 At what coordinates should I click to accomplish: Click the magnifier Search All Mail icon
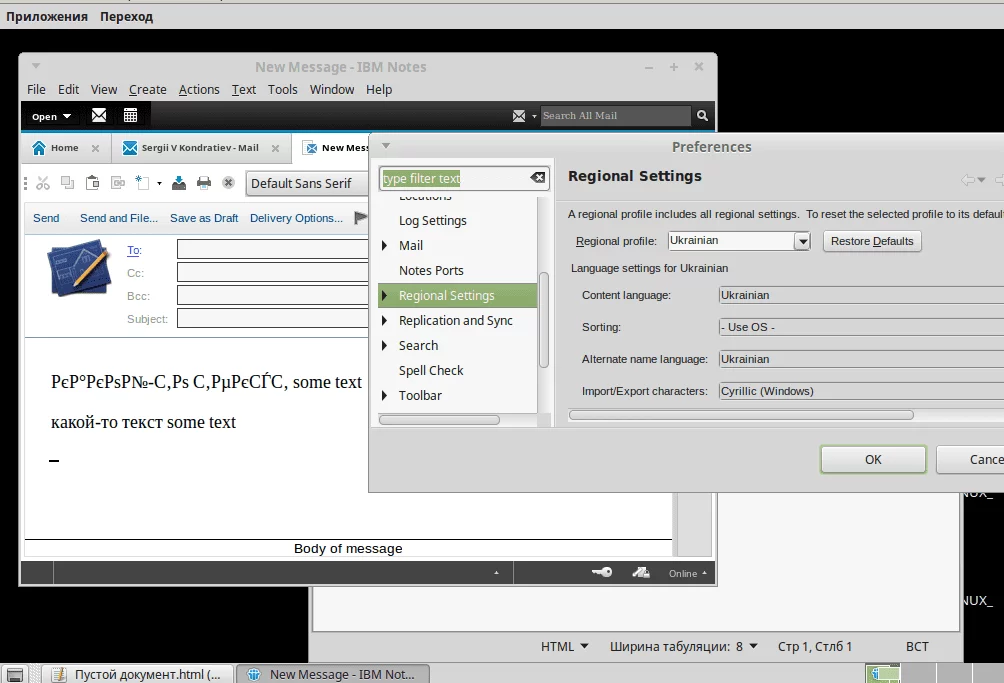coord(703,116)
